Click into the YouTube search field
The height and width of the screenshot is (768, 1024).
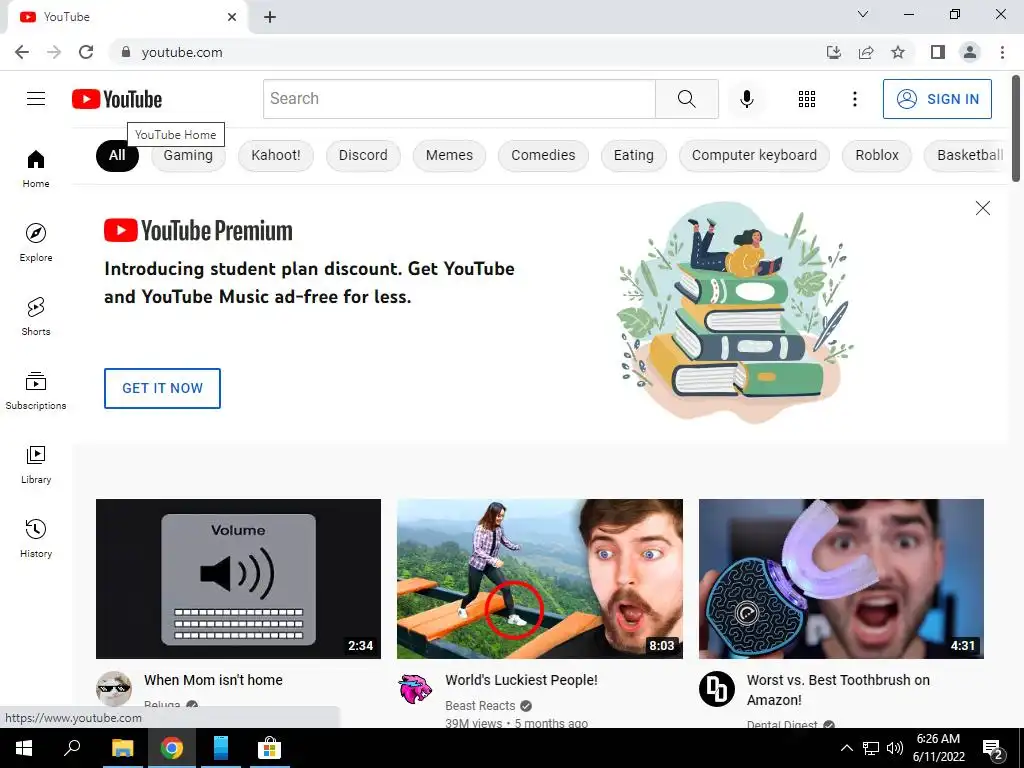(459, 99)
